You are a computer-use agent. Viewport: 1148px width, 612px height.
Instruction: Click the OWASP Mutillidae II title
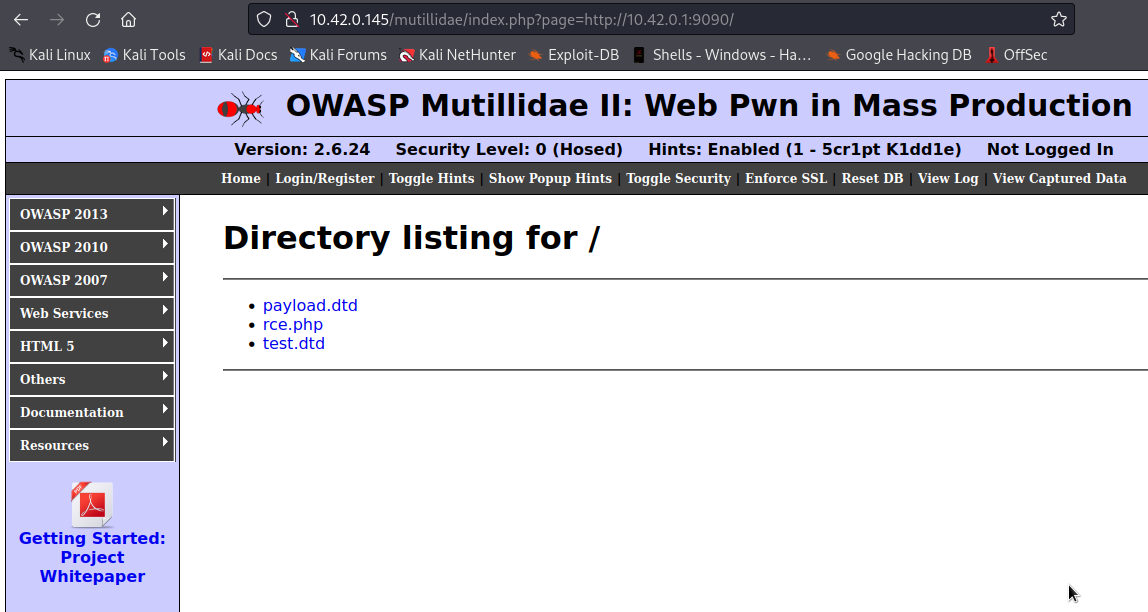coord(709,105)
